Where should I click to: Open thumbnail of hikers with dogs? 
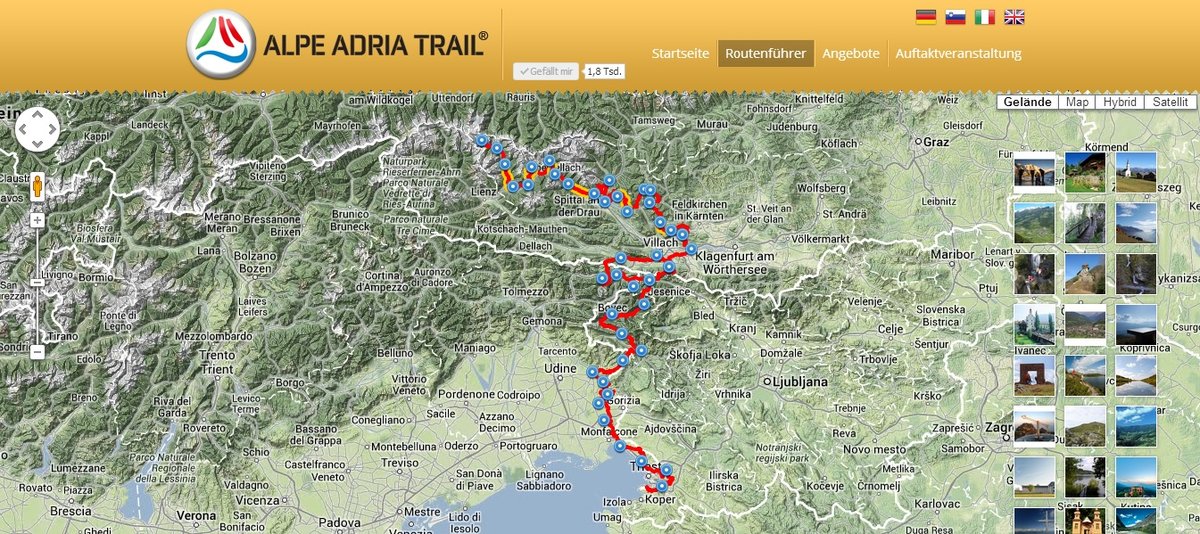[x=1034, y=172]
